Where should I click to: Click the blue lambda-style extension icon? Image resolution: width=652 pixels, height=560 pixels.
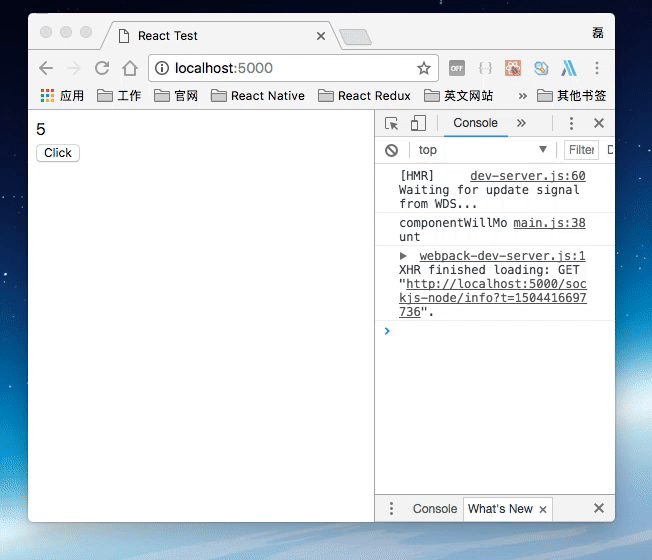pyautogui.click(x=568, y=68)
